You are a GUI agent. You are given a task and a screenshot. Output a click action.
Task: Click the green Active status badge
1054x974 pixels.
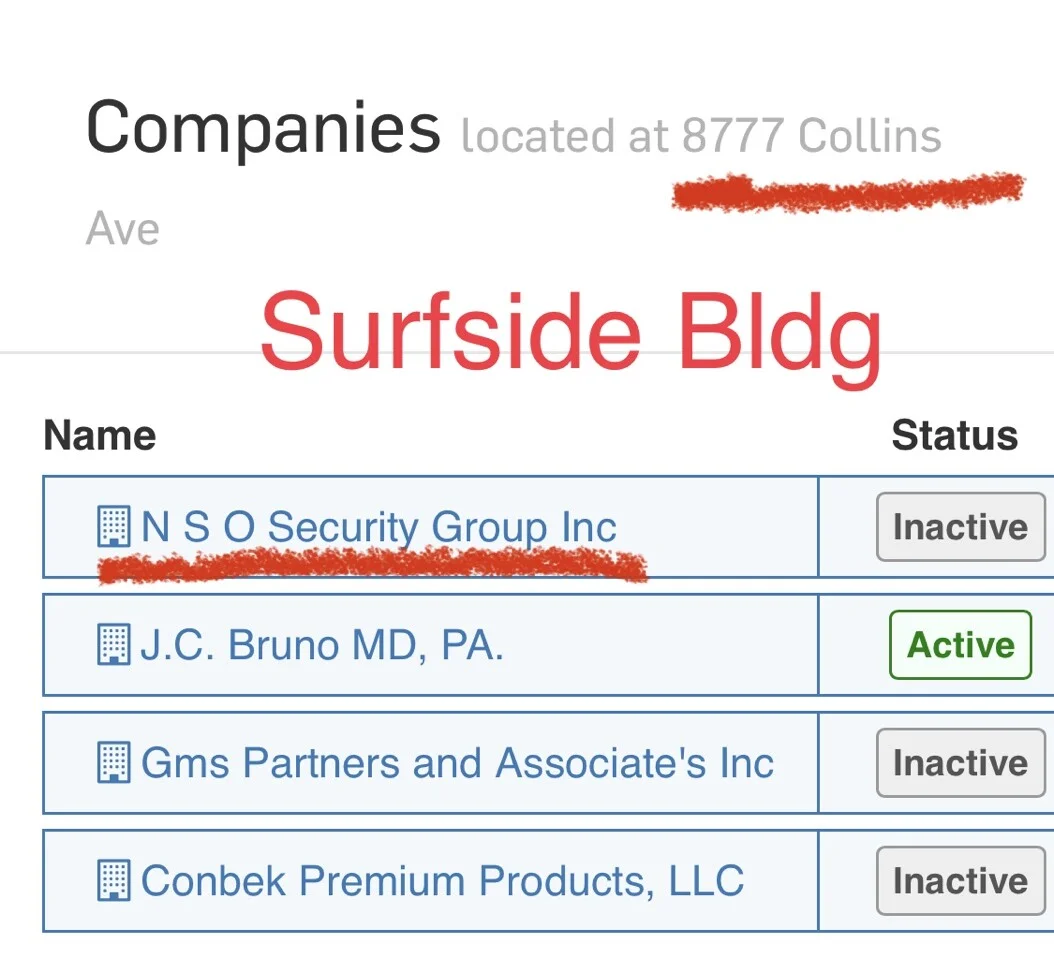(x=959, y=645)
